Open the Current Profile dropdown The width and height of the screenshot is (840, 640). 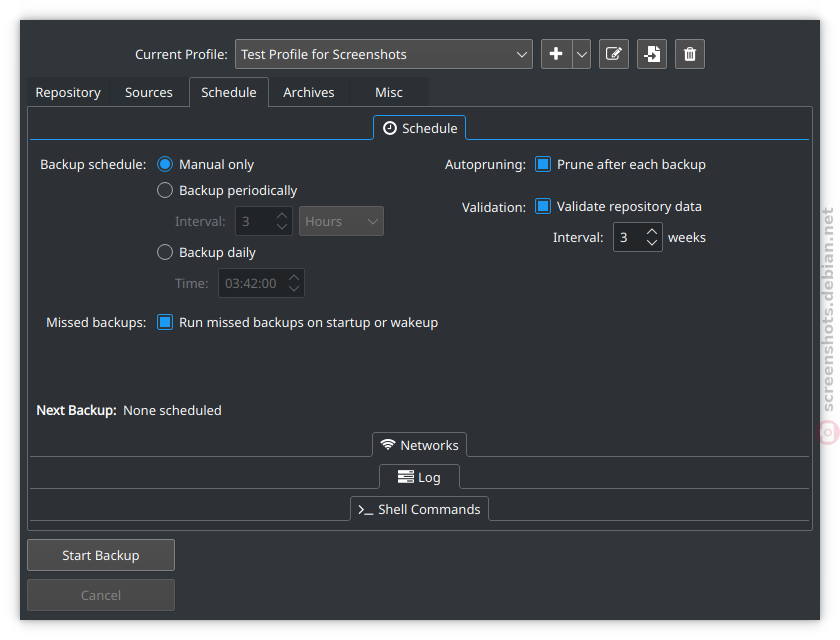point(384,54)
